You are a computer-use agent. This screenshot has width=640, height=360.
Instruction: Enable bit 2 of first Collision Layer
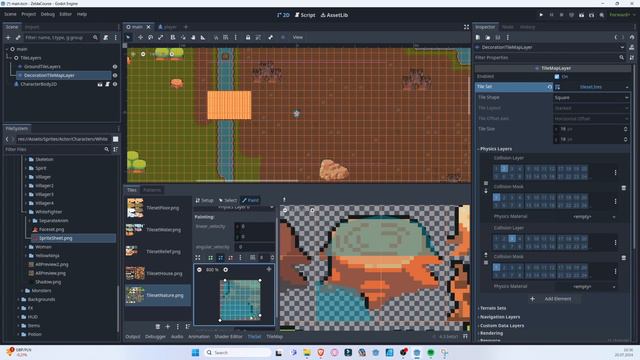pyautogui.click(x=504, y=168)
